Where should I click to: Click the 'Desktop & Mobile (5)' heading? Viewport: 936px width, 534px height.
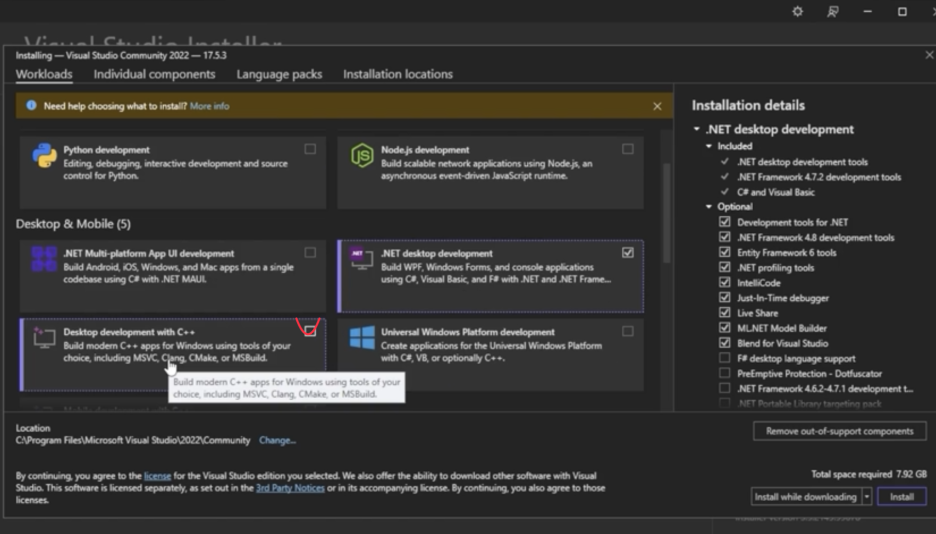coord(73,224)
